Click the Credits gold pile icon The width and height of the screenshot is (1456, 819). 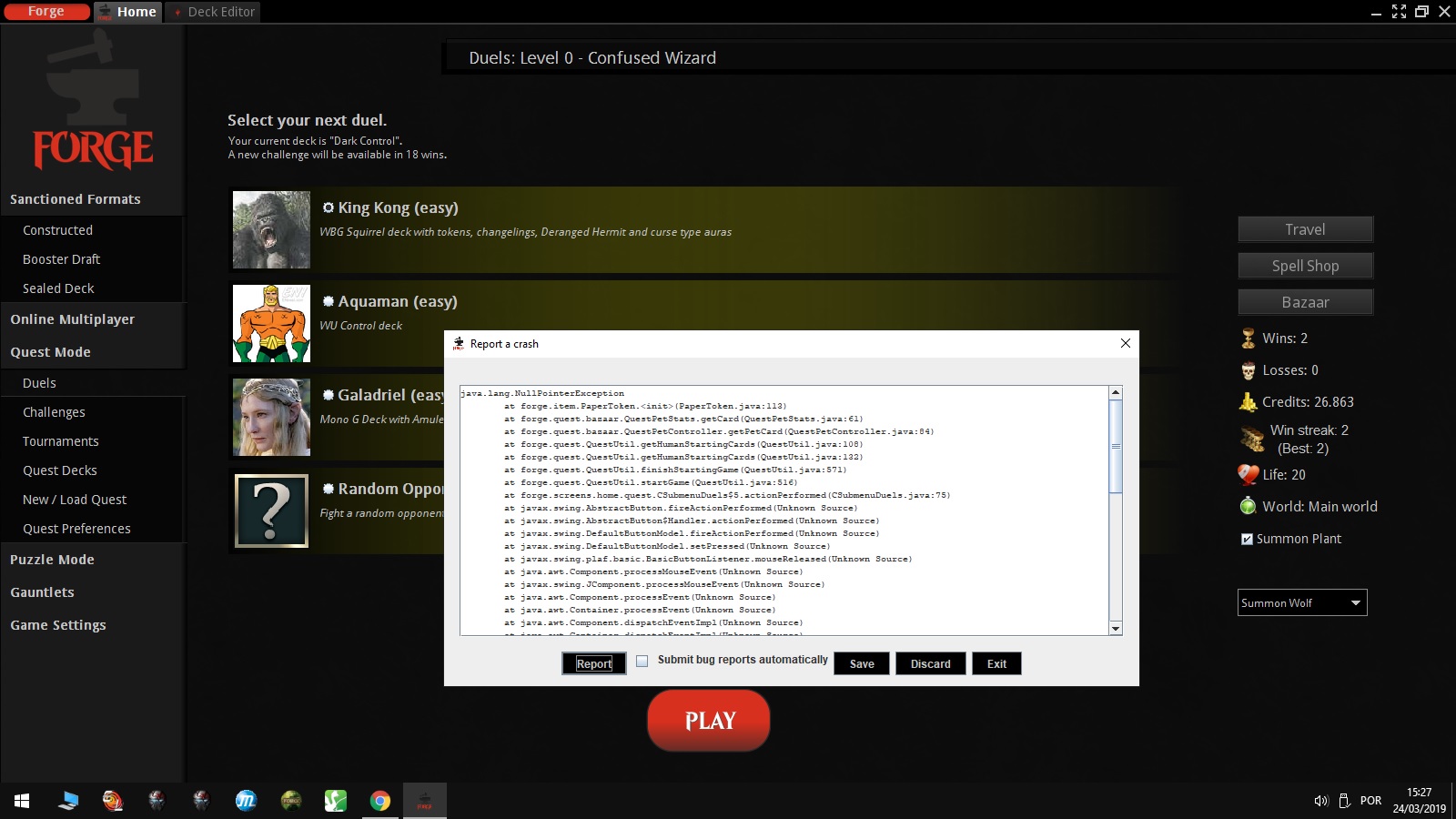point(1248,402)
